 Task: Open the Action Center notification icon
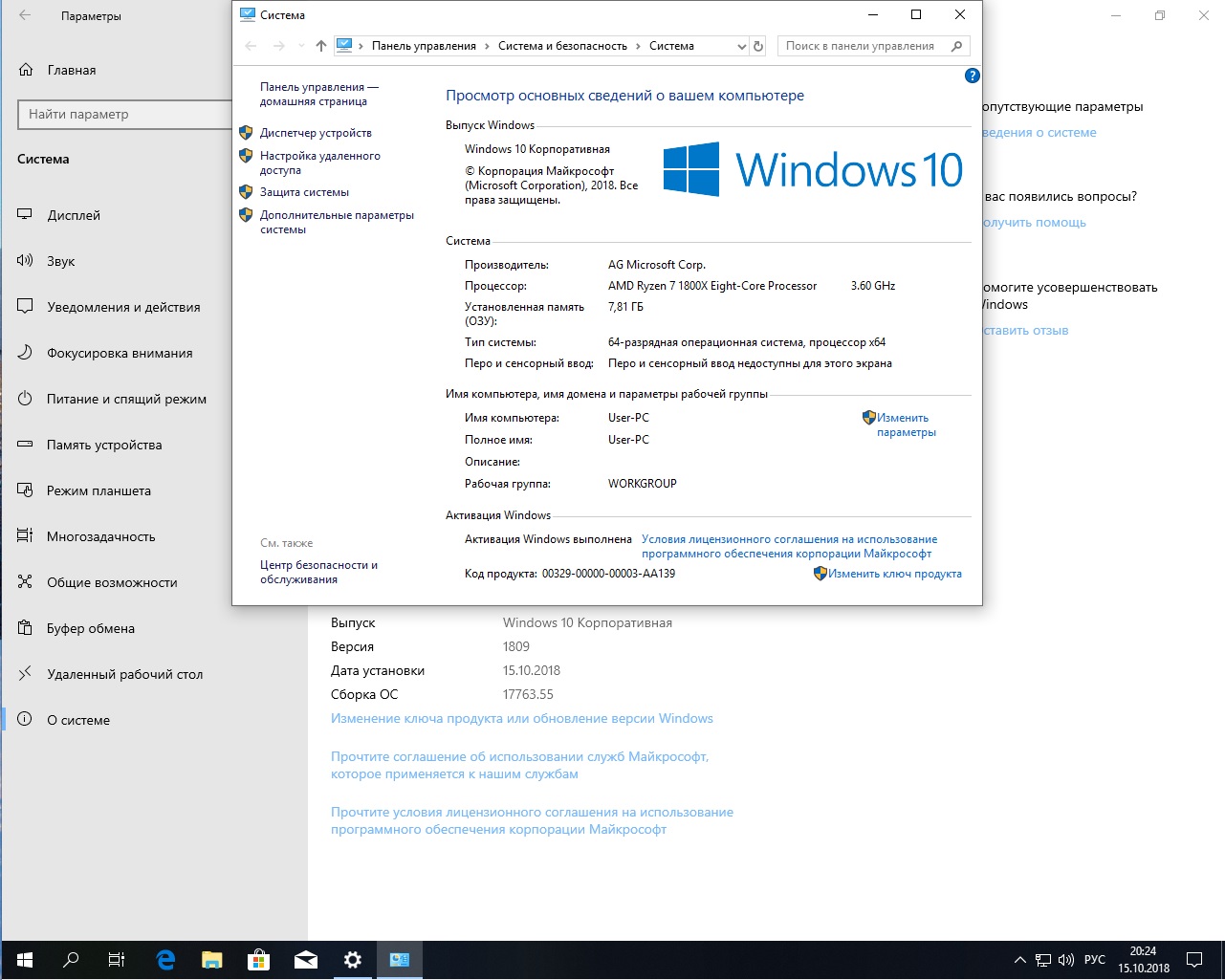1194,960
